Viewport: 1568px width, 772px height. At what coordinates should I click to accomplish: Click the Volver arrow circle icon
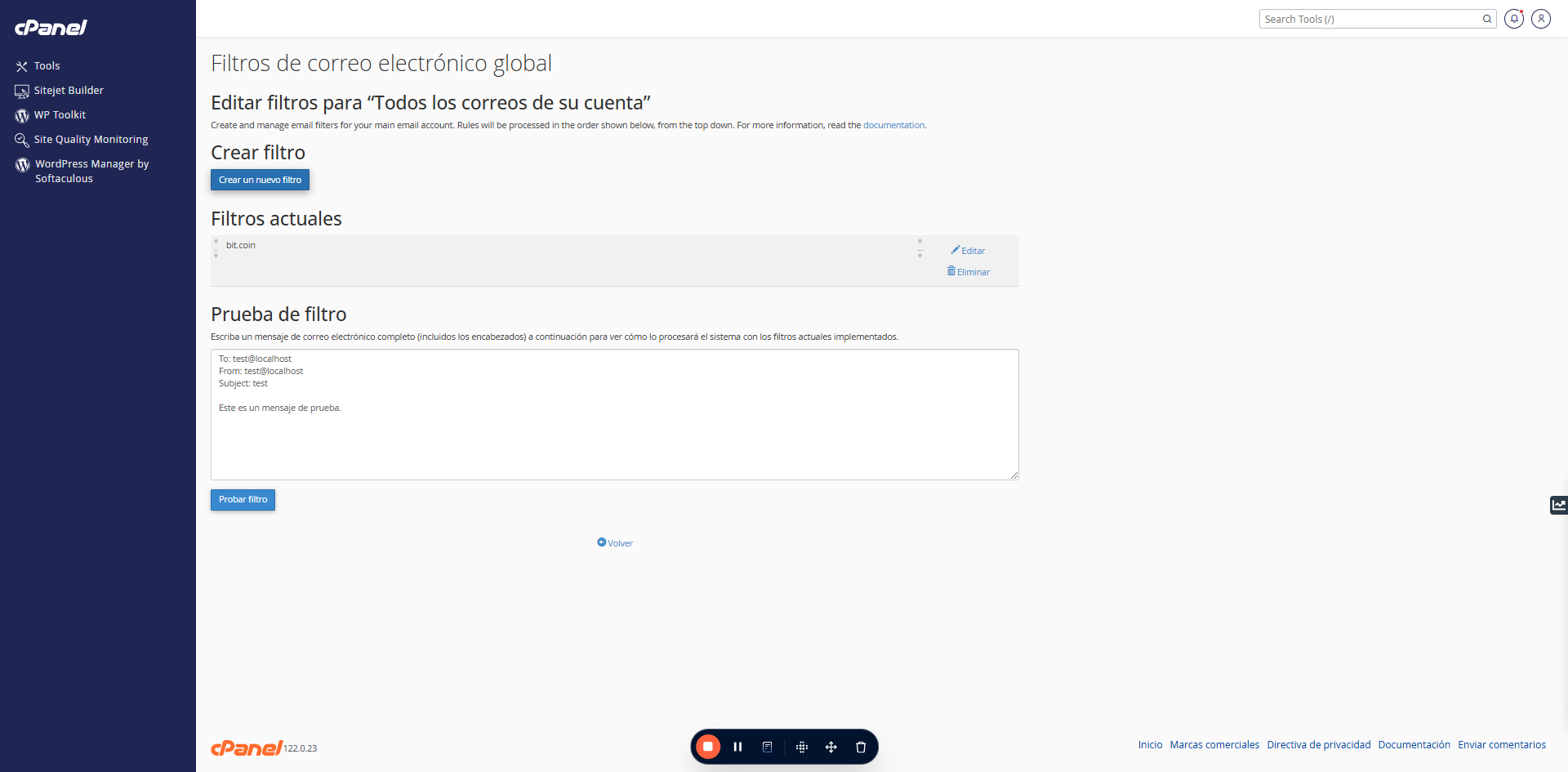602,542
